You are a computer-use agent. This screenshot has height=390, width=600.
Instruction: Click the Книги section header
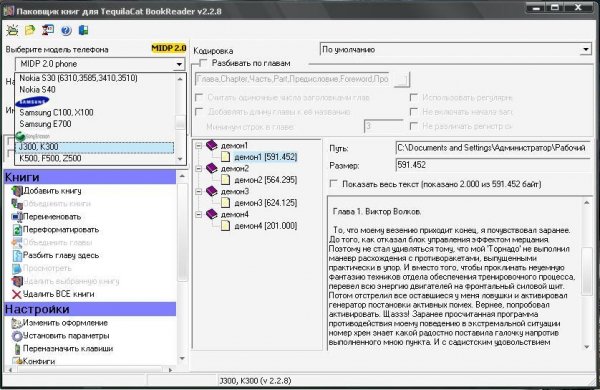(90, 177)
